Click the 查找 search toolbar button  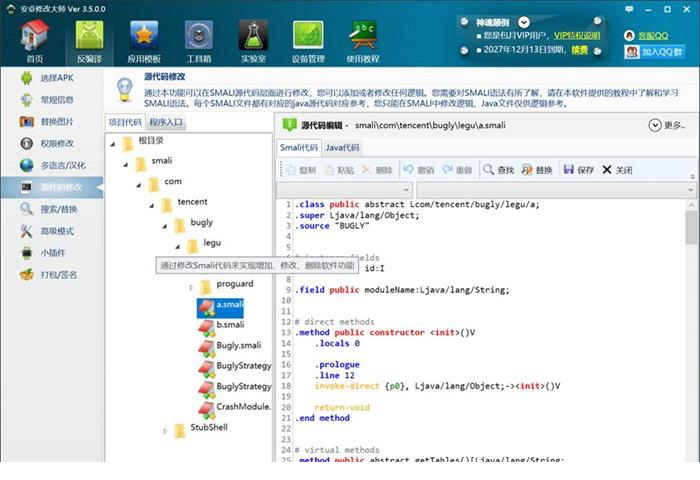pos(498,170)
